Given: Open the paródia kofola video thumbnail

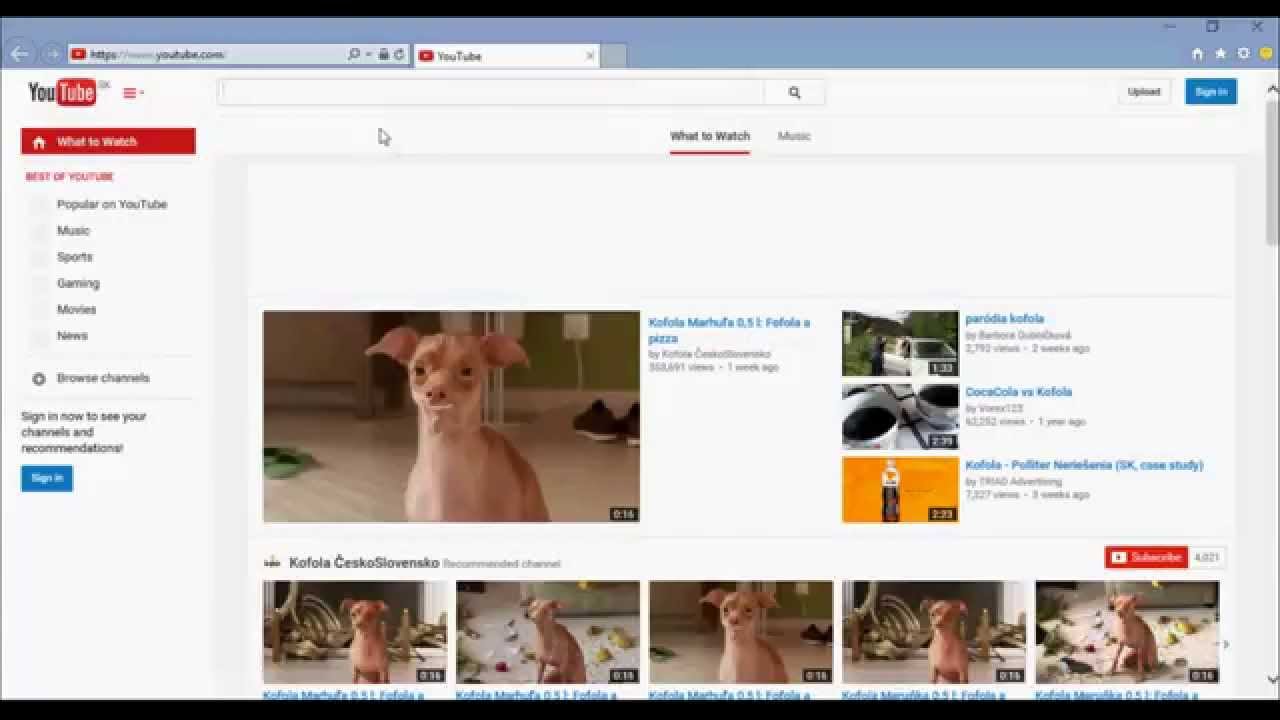Looking at the screenshot, I should pyautogui.click(x=900, y=343).
